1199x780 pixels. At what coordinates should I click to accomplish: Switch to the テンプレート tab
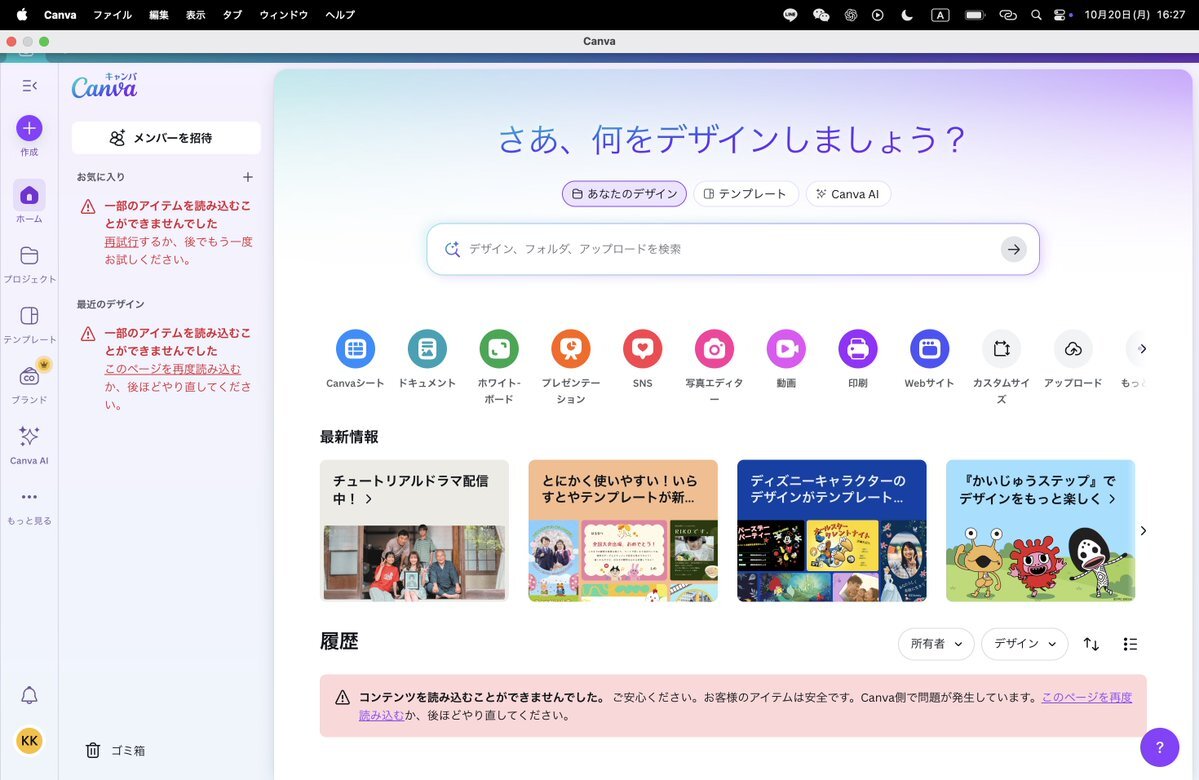pyautogui.click(x=745, y=194)
